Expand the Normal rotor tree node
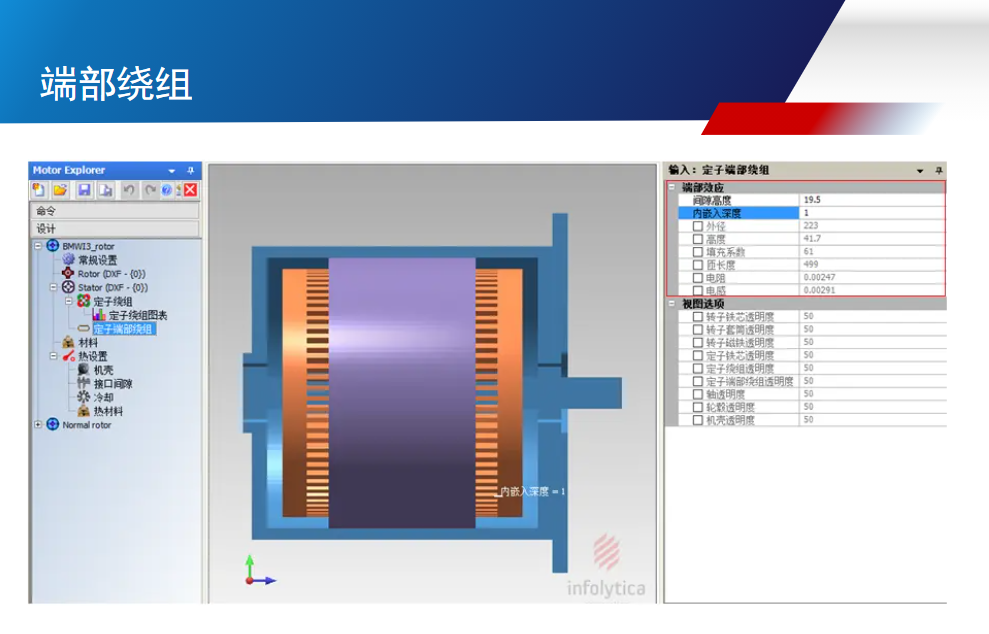Screen dimensions: 989x634 point(39,425)
